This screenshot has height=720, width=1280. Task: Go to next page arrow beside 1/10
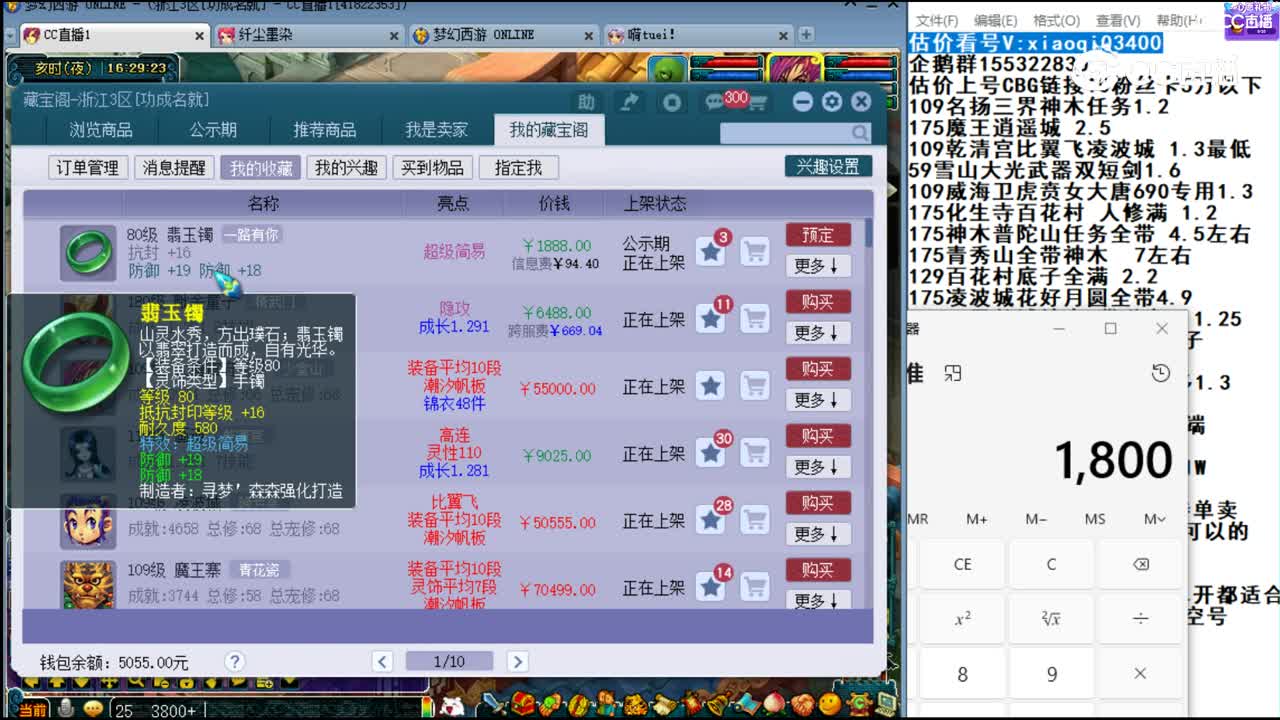[x=517, y=661]
